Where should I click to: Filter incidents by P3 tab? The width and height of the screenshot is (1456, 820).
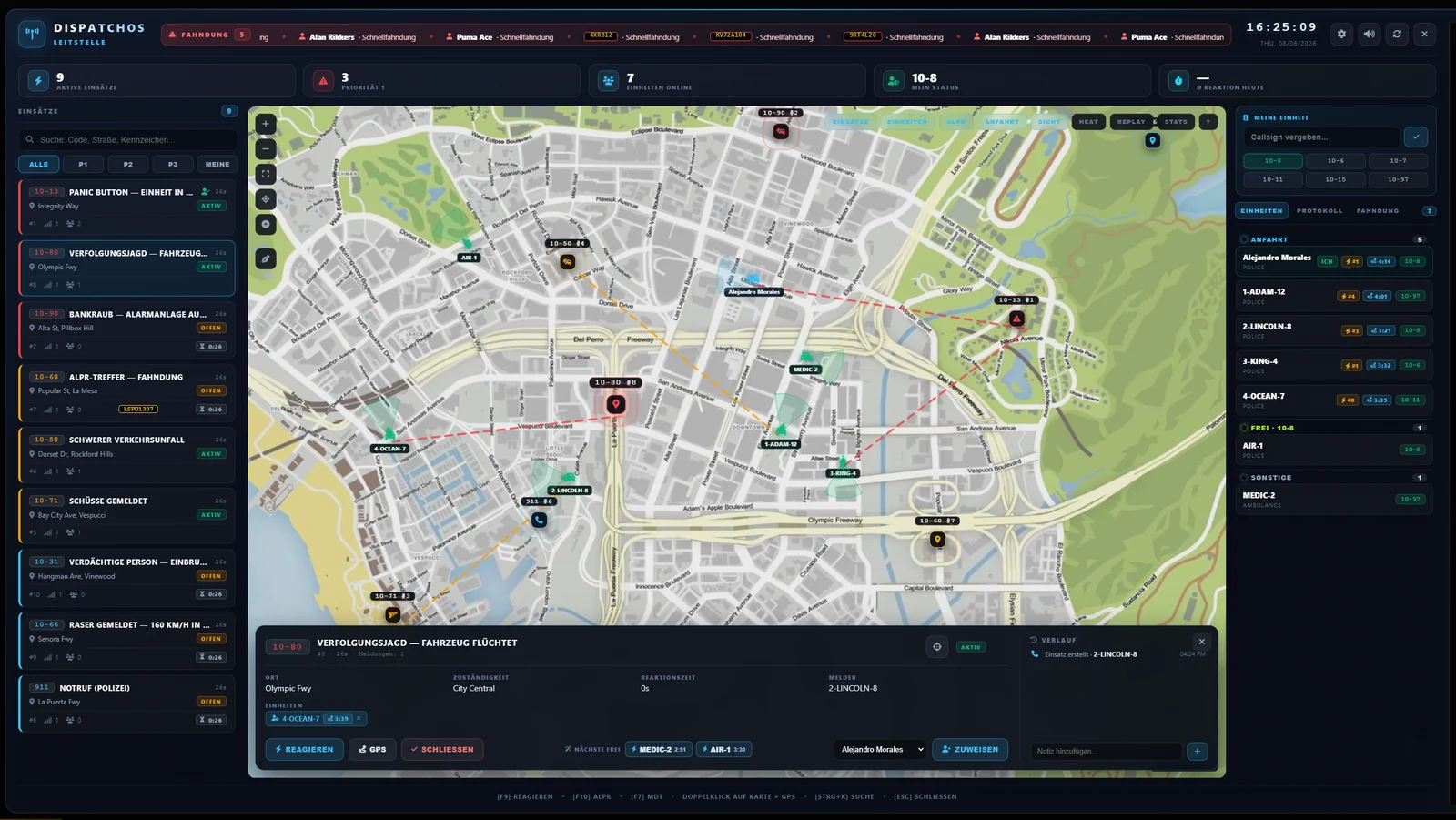tap(173, 164)
